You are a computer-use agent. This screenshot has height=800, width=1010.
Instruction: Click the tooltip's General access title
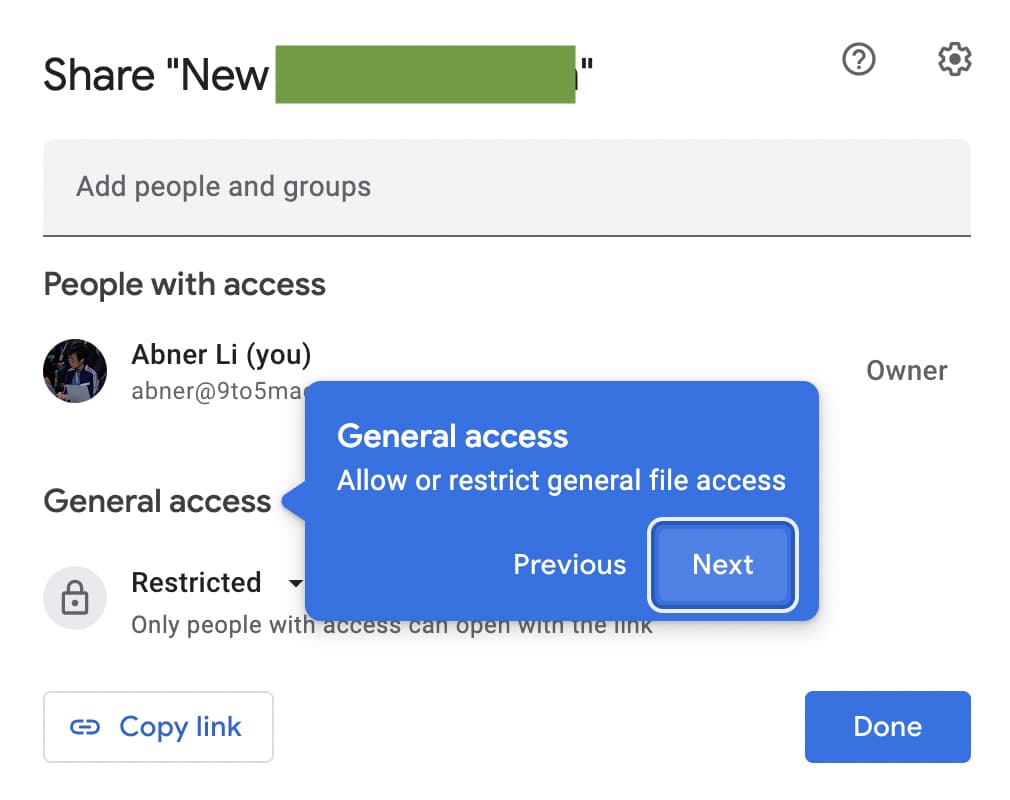click(452, 436)
